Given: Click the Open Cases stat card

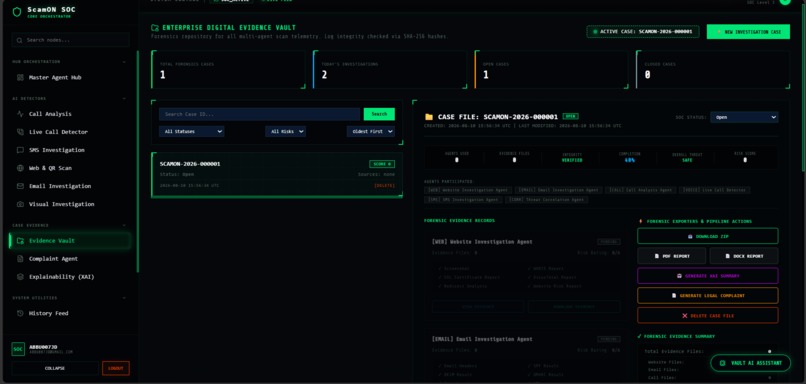Looking at the screenshot, I should 551,70.
